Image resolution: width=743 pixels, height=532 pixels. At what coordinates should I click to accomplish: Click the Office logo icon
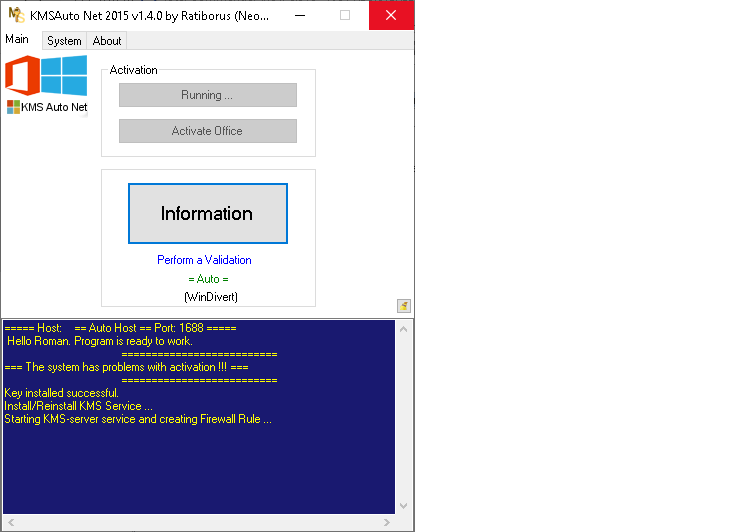pos(22,75)
